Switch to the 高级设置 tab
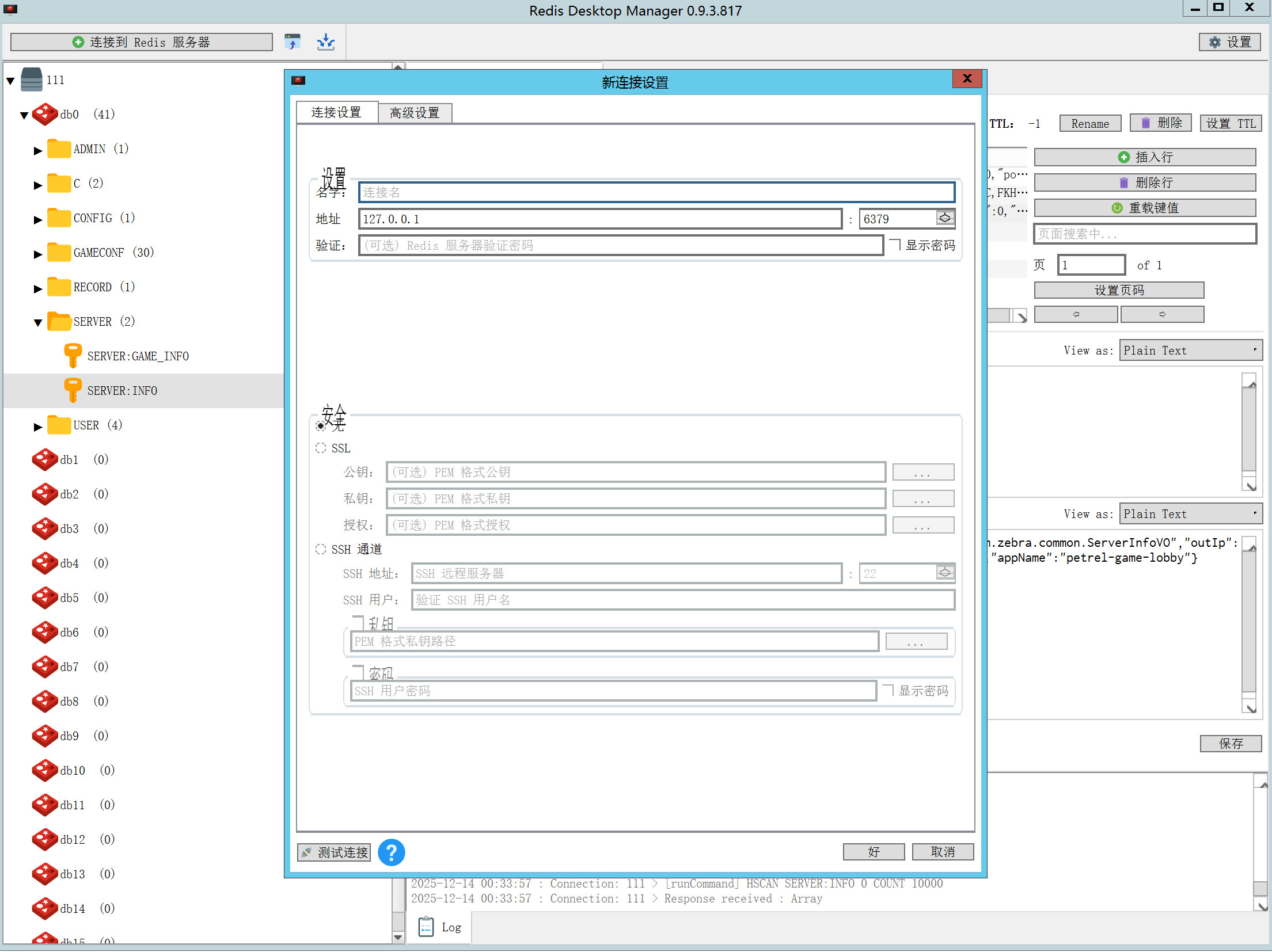The height and width of the screenshot is (952, 1272). [x=414, y=112]
